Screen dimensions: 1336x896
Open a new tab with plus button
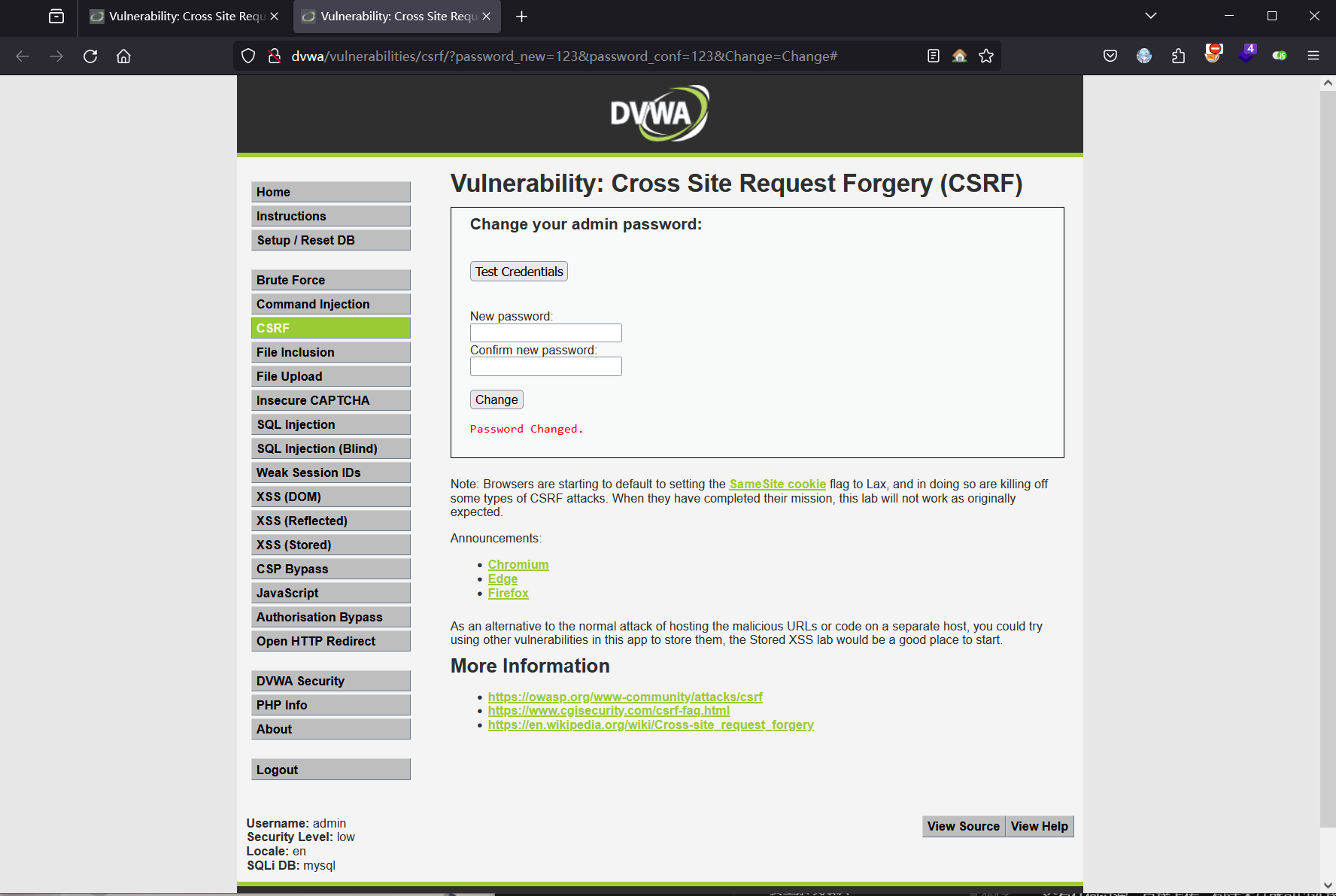pos(521,17)
